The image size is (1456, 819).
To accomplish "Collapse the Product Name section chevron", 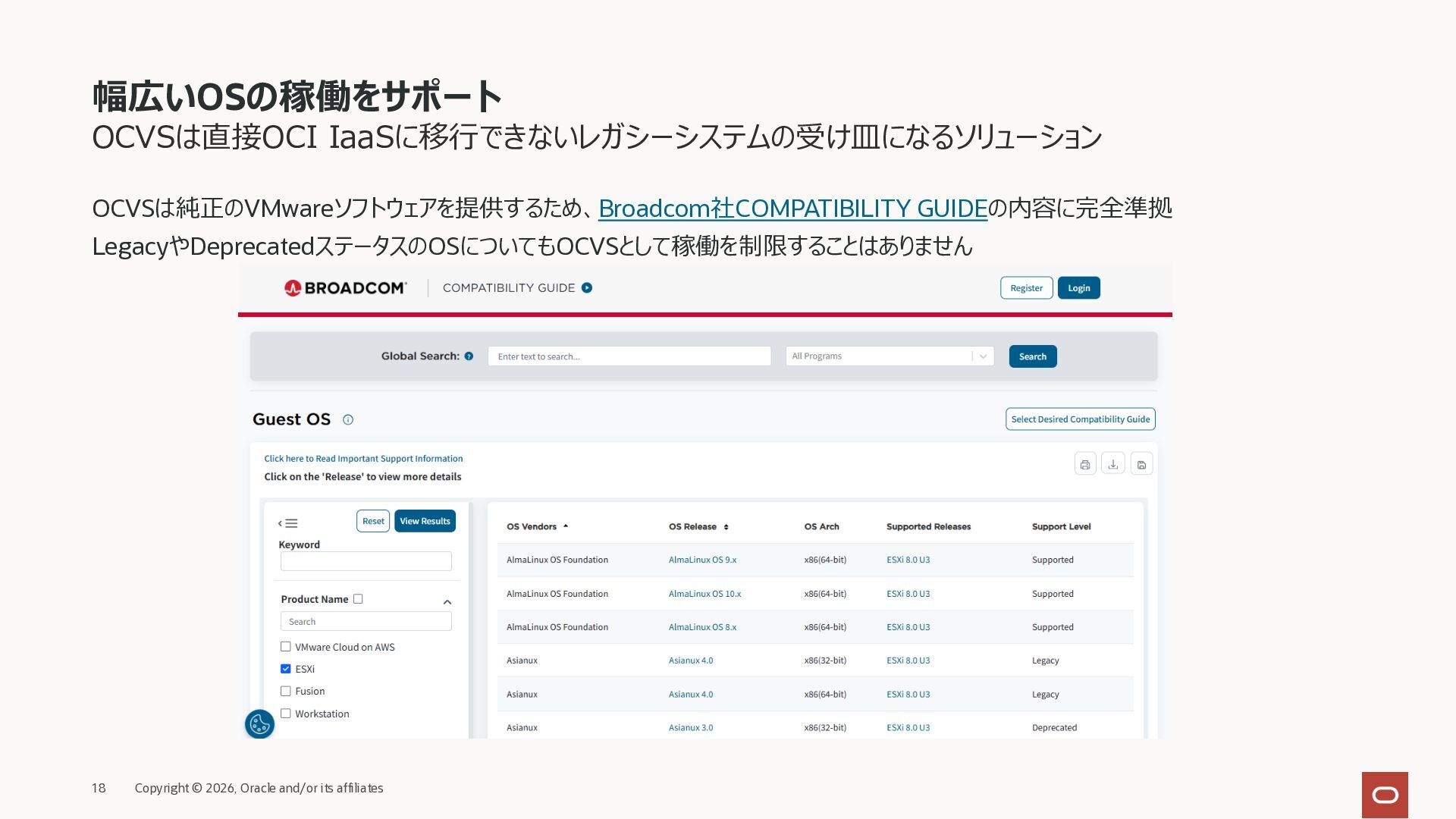I will (447, 602).
